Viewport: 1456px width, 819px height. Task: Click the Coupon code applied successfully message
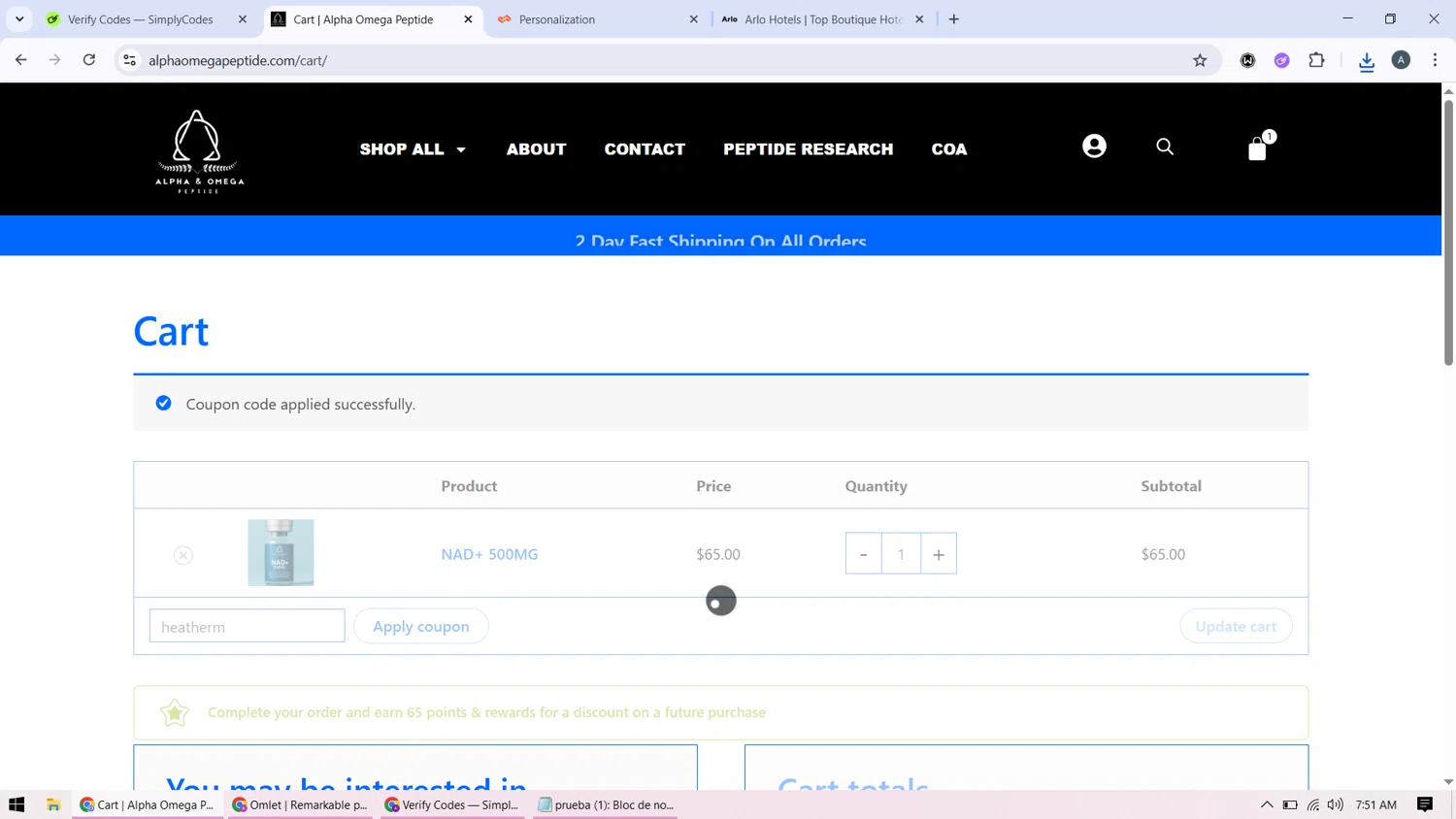pyautogui.click(x=300, y=405)
